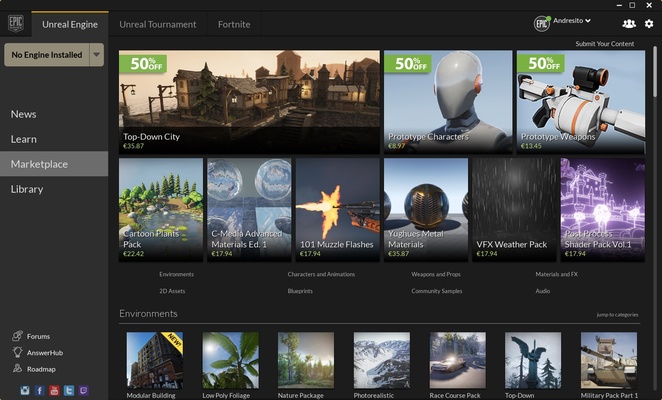Open the Community Samples category

point(437,291)
